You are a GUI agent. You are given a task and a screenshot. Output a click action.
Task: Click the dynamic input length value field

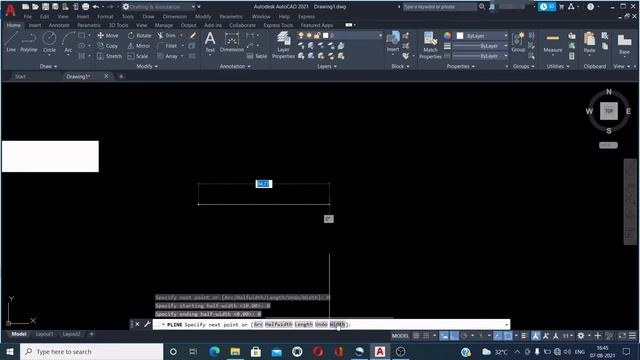click(264, 184)
